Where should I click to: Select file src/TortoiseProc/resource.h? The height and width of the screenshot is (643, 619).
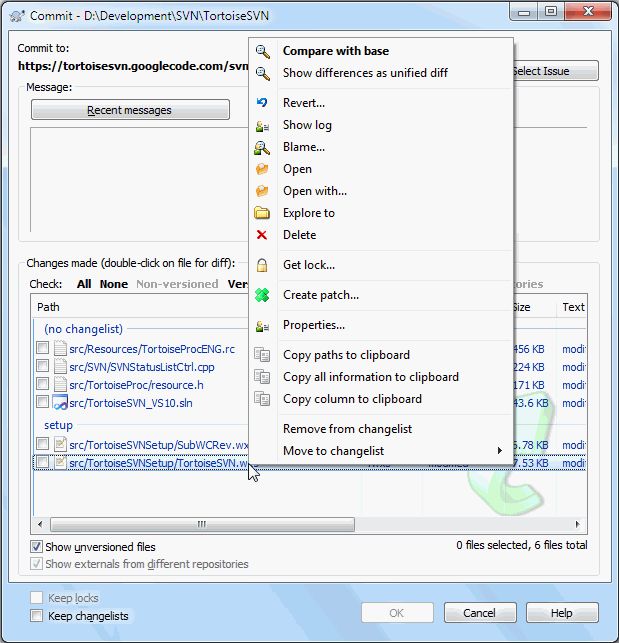point(136,385)
